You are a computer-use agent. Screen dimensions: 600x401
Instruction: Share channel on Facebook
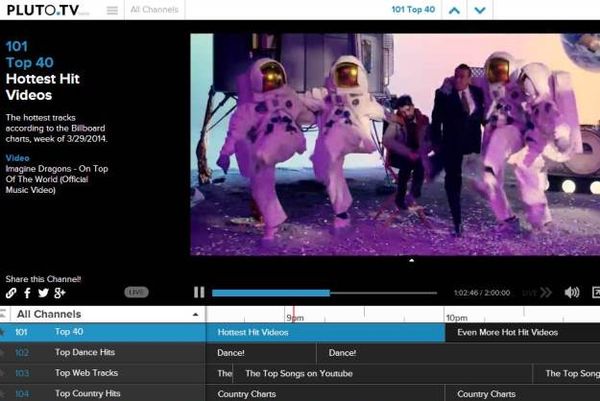click(x=27, y=293)
